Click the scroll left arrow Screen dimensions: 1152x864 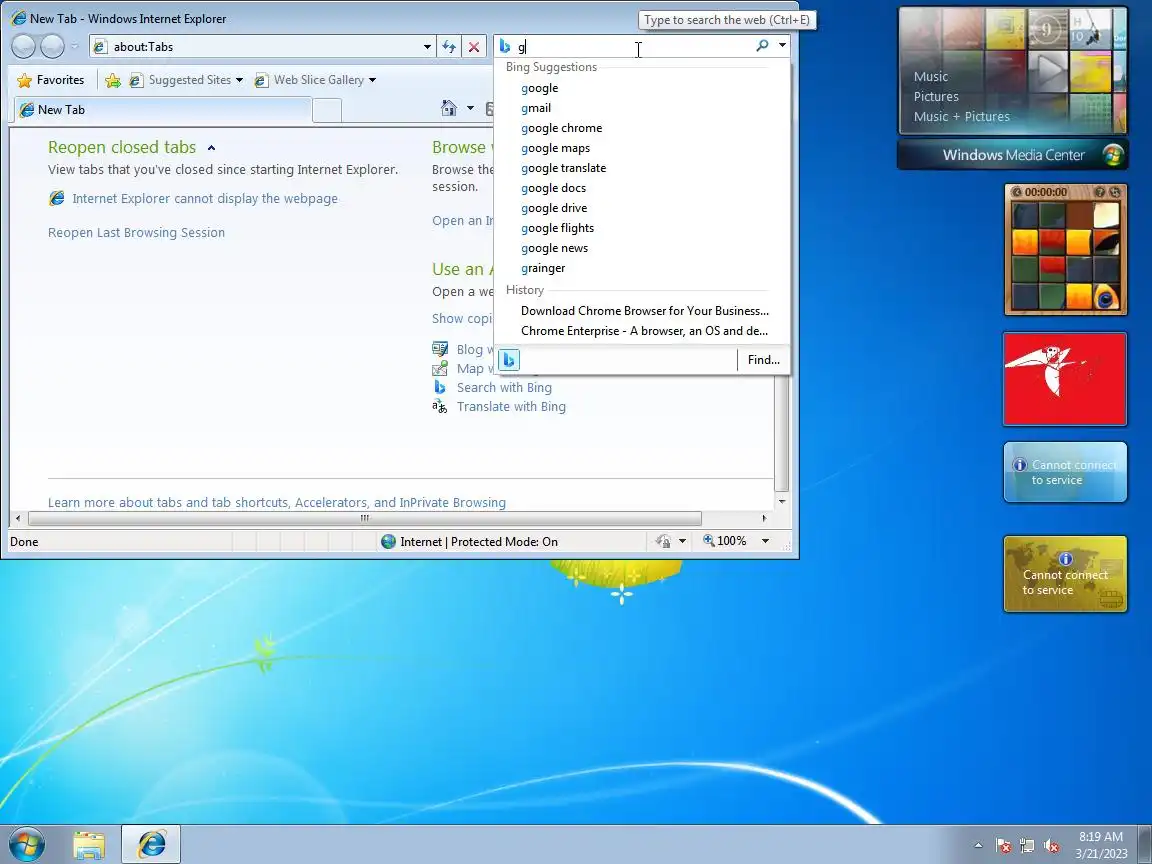18,519
